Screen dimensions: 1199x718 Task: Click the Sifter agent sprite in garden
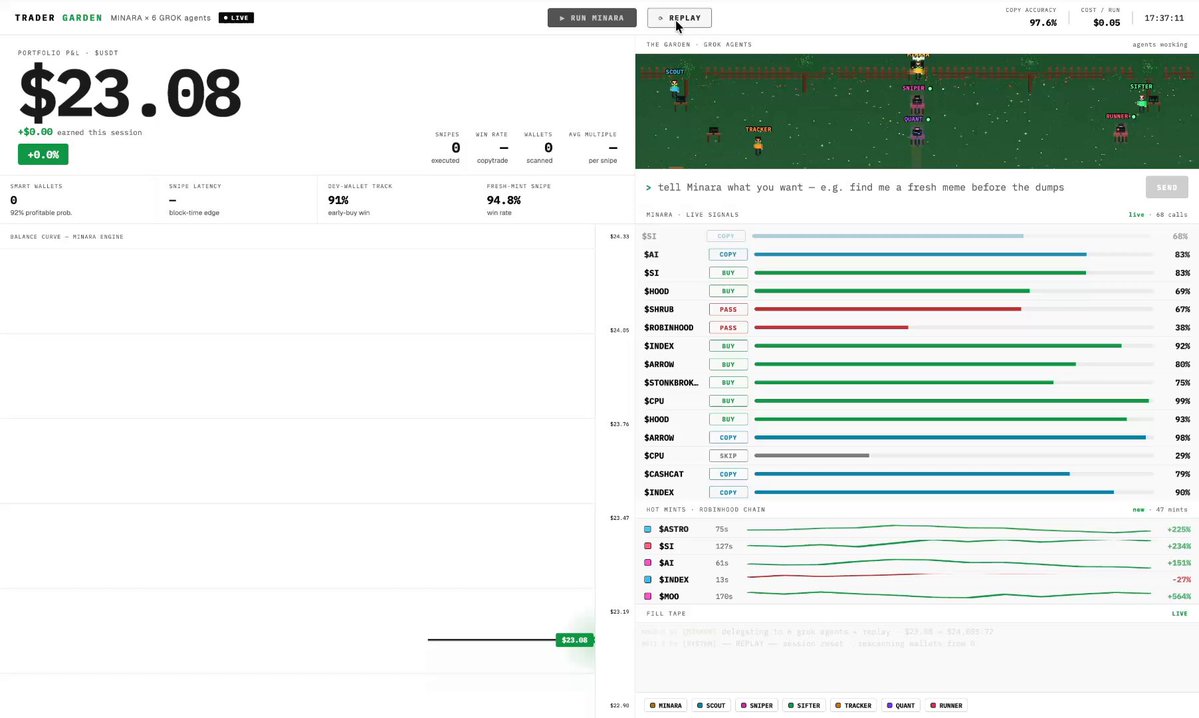[x=1142, y=100]
